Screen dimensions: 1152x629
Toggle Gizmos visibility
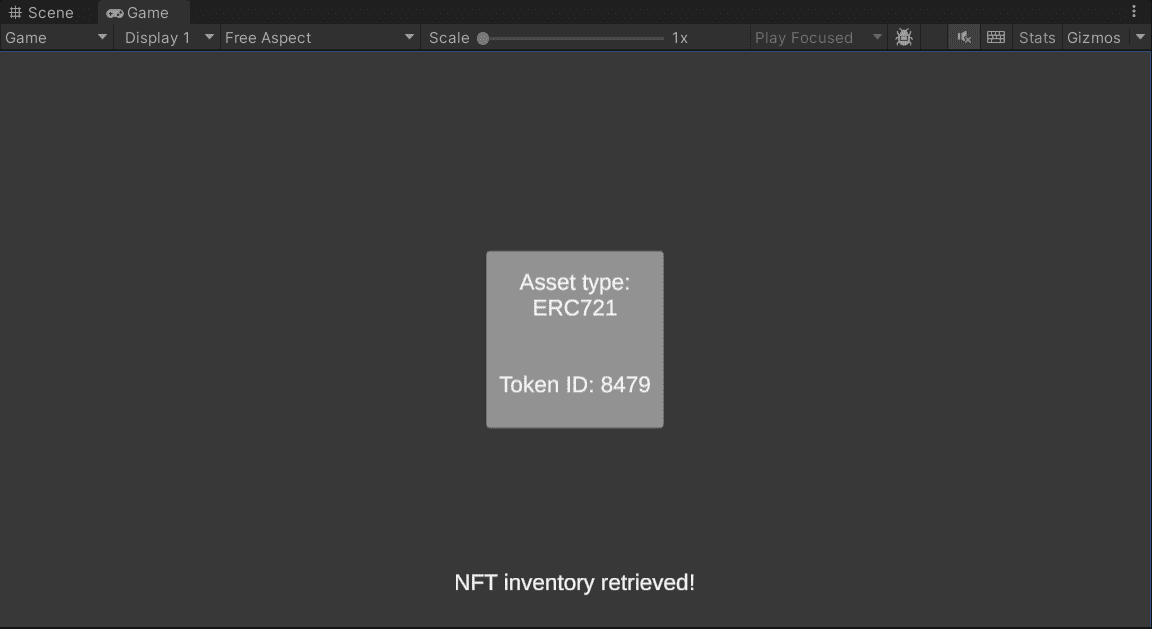pos(1094,37)
